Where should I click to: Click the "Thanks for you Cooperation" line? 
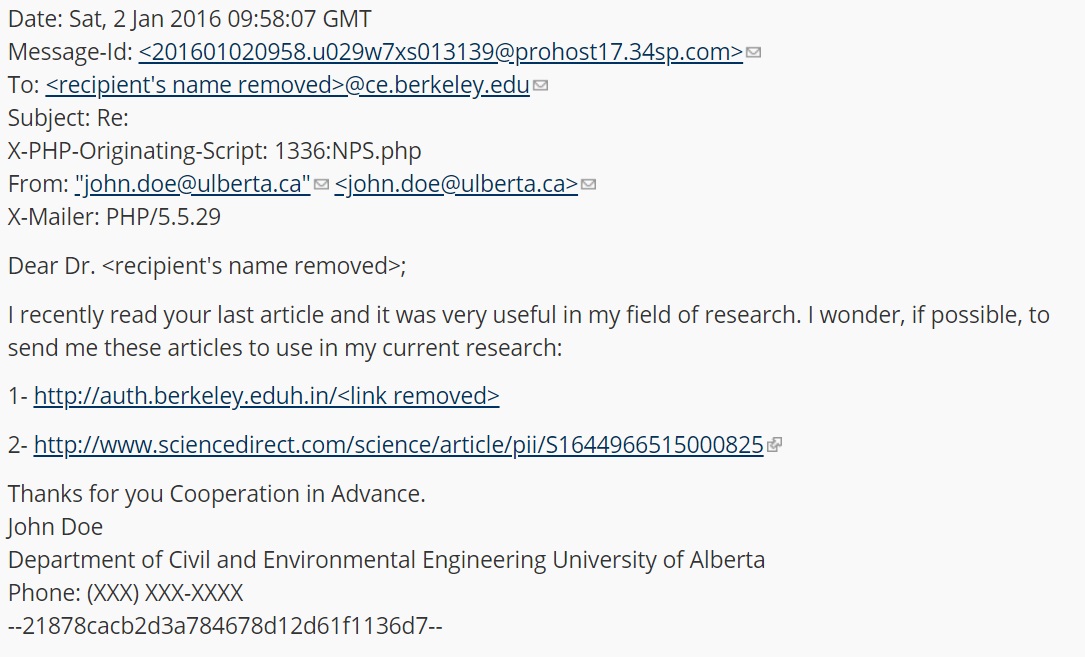(216, 494)
